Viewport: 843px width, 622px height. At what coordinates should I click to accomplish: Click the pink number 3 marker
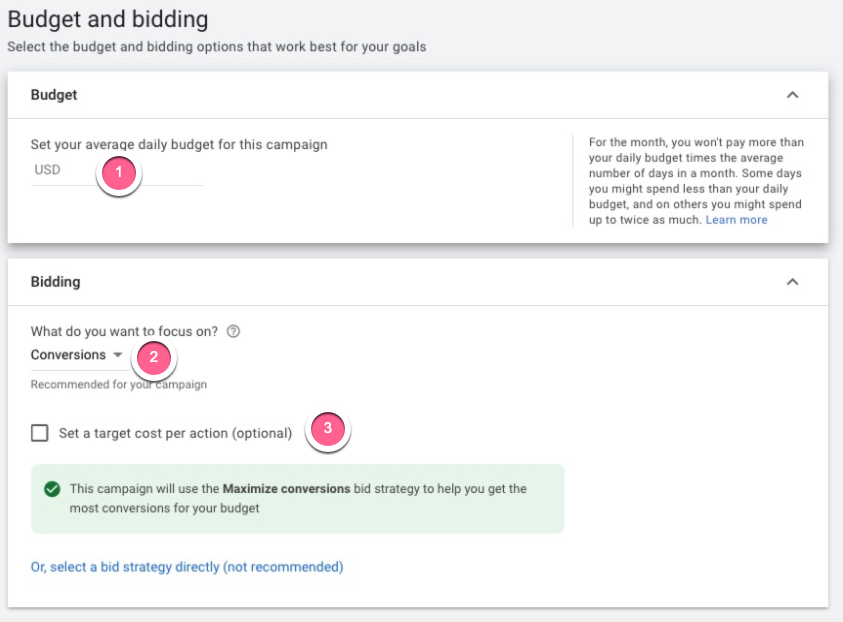pyautogui.click(x=328, y=428)
